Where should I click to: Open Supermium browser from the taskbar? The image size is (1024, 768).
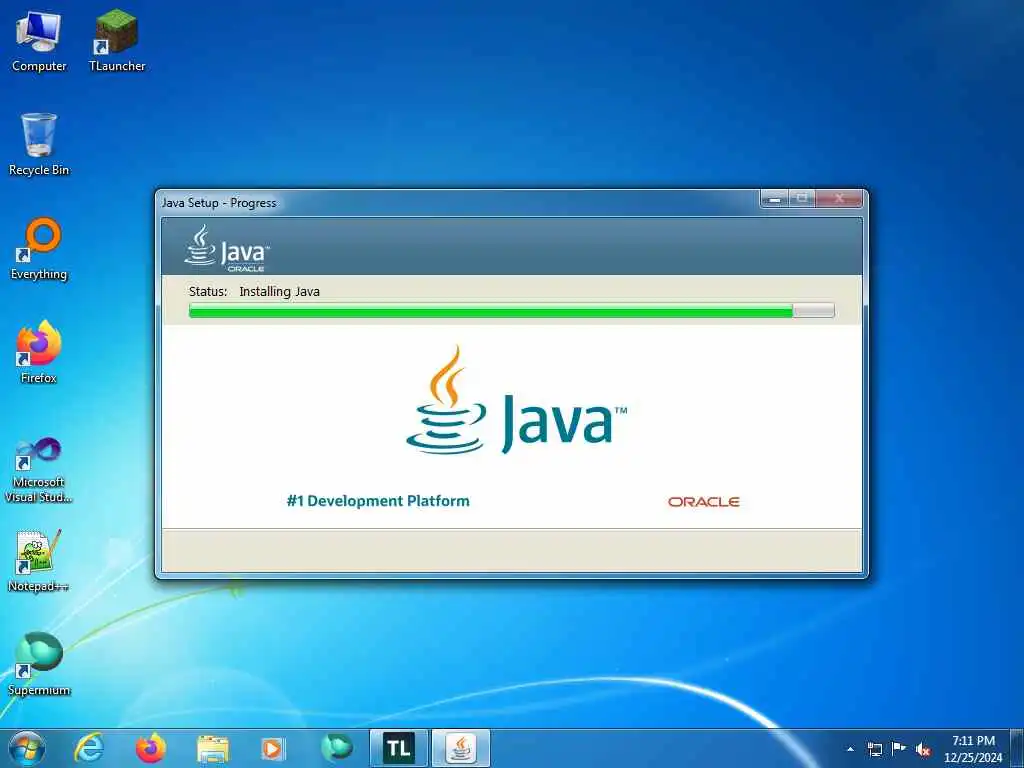coord(337,748)
